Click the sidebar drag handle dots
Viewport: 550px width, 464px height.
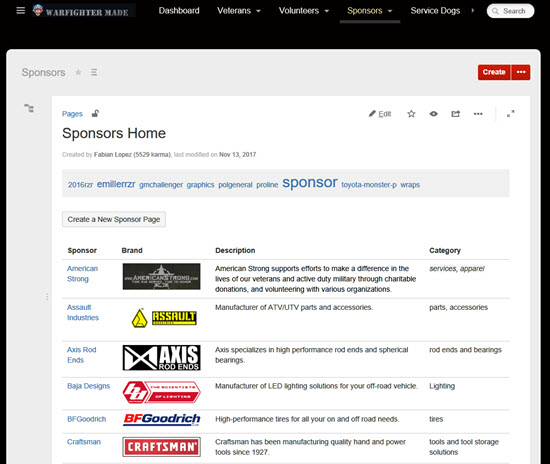[x=47, y=297]
